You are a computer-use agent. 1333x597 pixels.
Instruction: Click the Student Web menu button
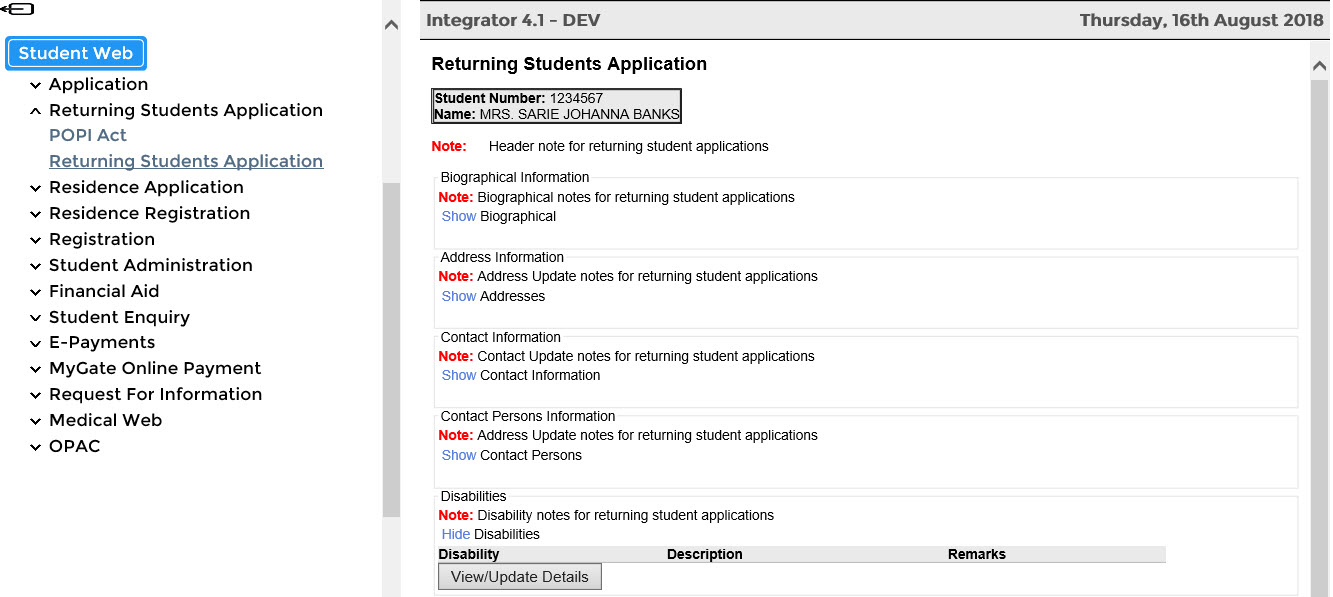(76, 54)
